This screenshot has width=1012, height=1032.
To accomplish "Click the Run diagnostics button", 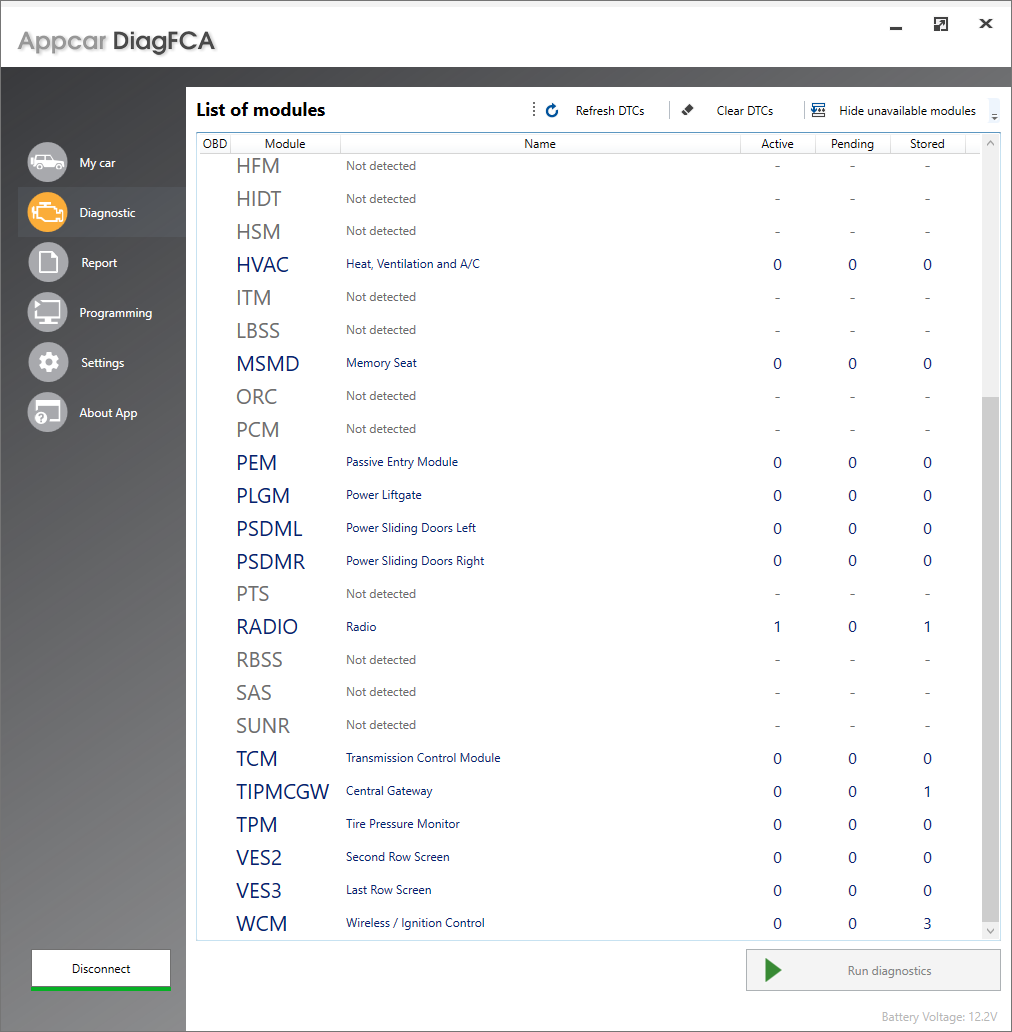I will point(873,970).
